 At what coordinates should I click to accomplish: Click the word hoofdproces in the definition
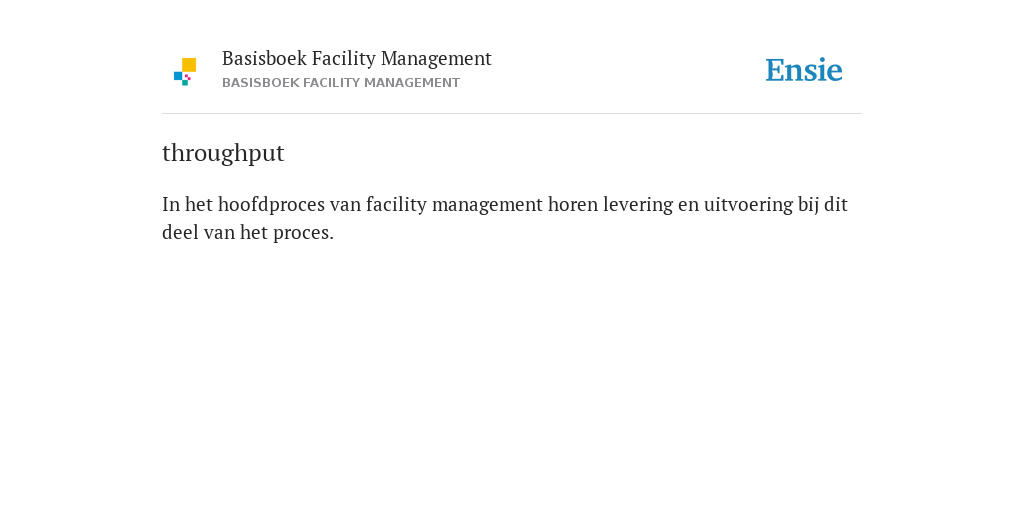coord(271,205)
